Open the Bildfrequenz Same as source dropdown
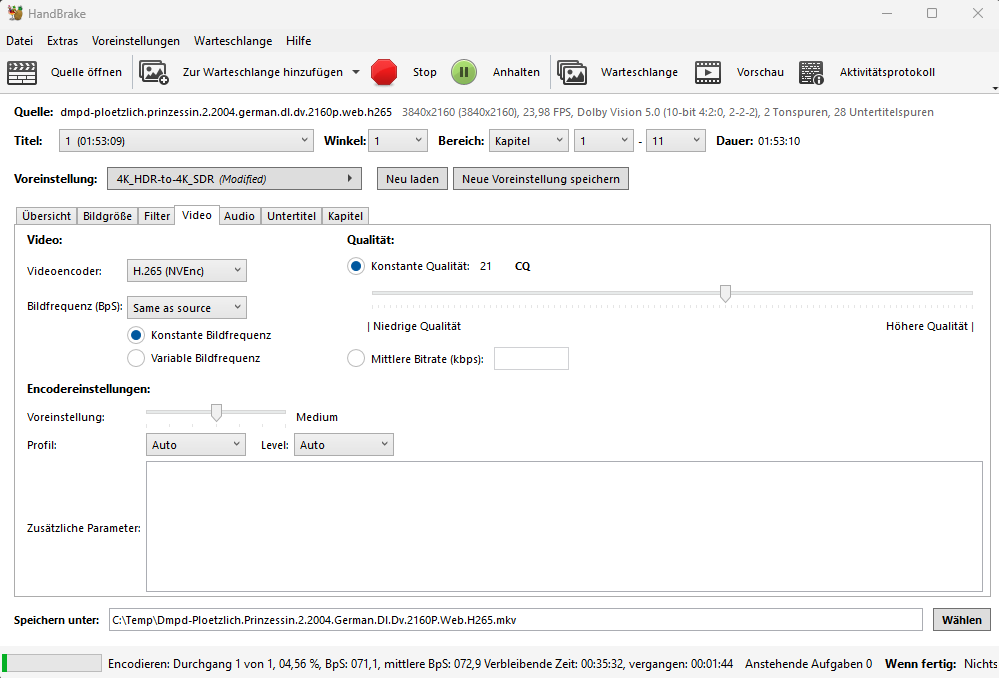Viewport: 999px width, 678px height. coord(187,308)
